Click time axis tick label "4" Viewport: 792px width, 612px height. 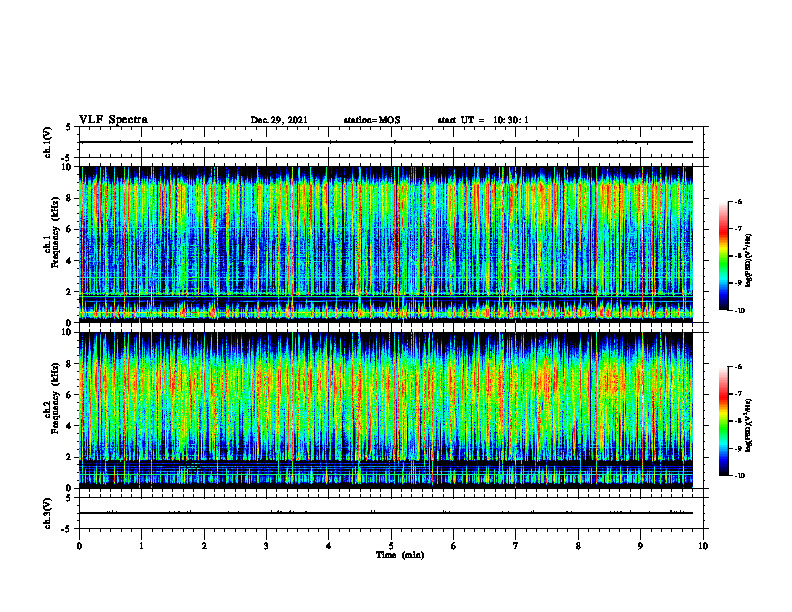tap(328, 546)
